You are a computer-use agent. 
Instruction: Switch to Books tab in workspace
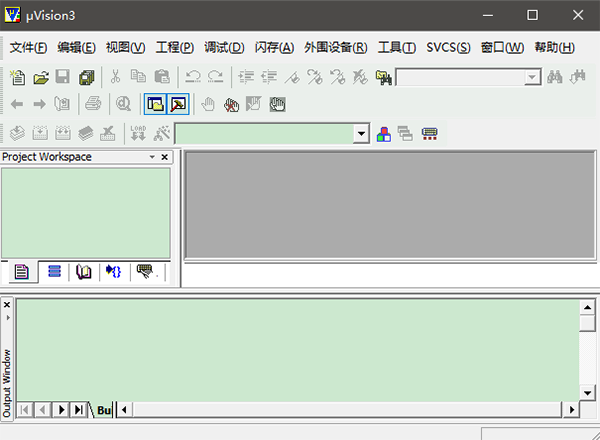84,272
